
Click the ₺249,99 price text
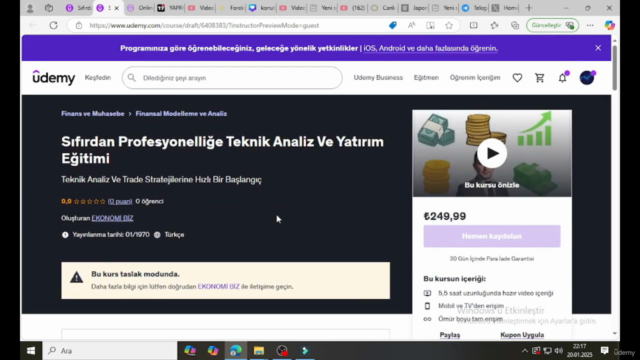click(444, 216)
